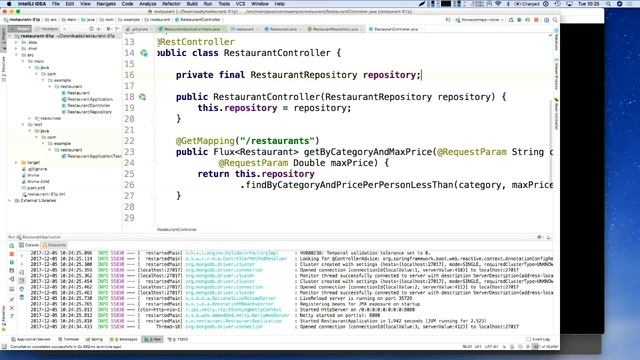Screen dimensions: 640x360
Task: Click the Wi-Fi icon in macOS menu bar
Action: click(498, 4)
